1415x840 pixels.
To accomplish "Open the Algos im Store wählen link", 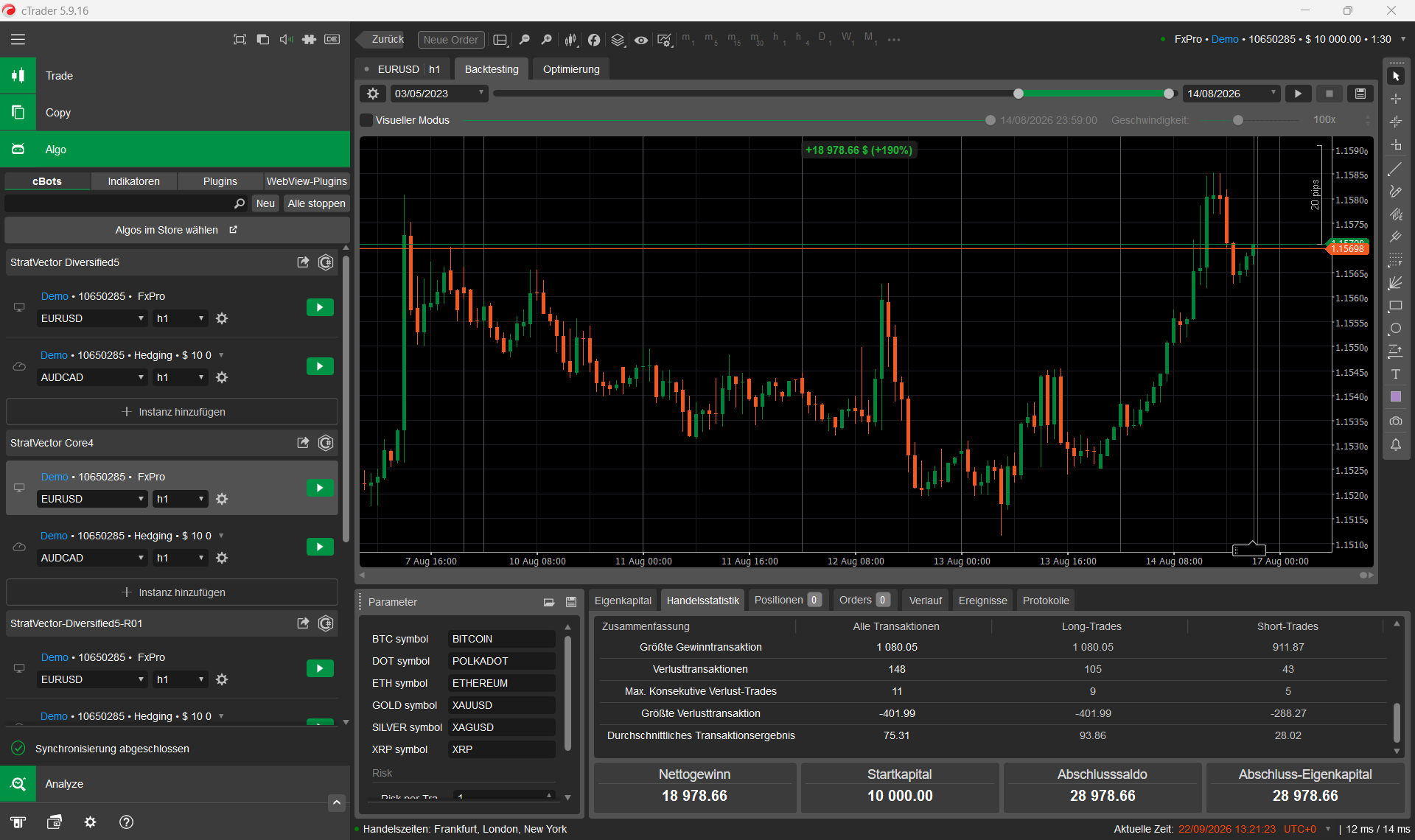I will (x=176, y=230).
